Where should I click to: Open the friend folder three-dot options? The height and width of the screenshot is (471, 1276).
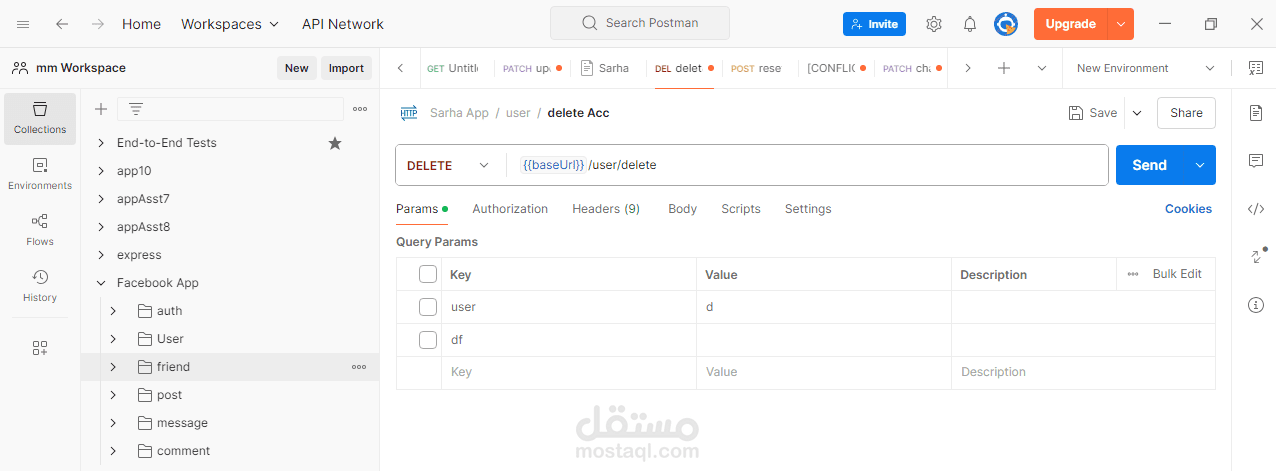359,367
